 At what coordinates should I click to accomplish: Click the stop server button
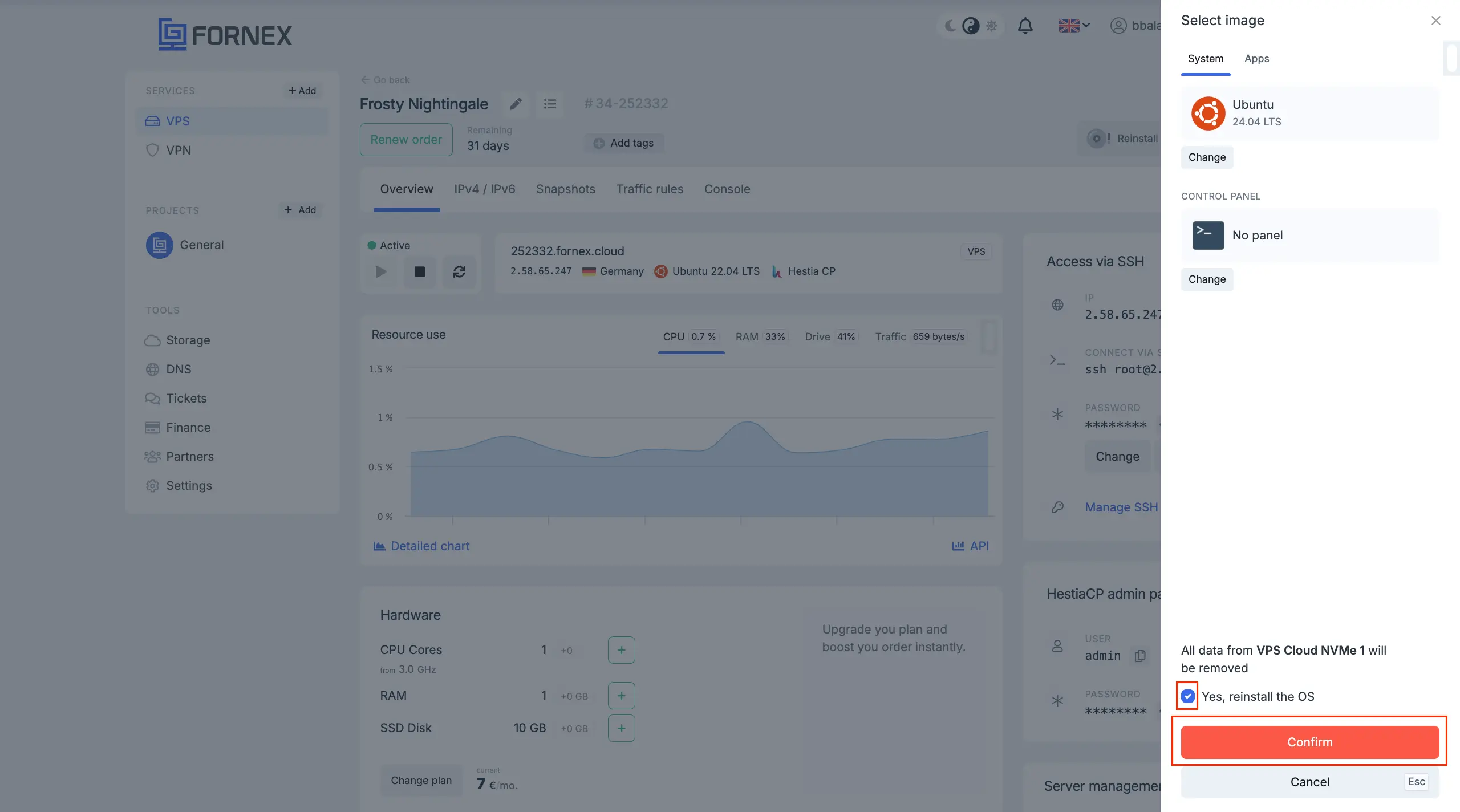click(x=420, y=272)
